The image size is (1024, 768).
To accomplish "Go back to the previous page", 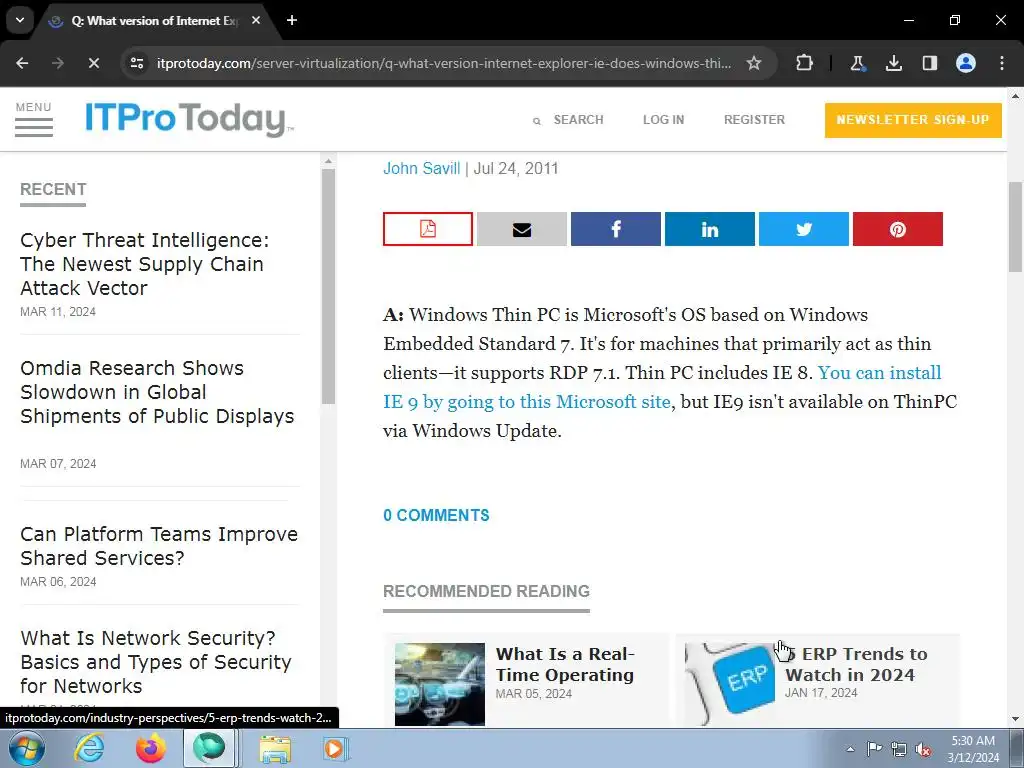I will (x=22, y=63).
